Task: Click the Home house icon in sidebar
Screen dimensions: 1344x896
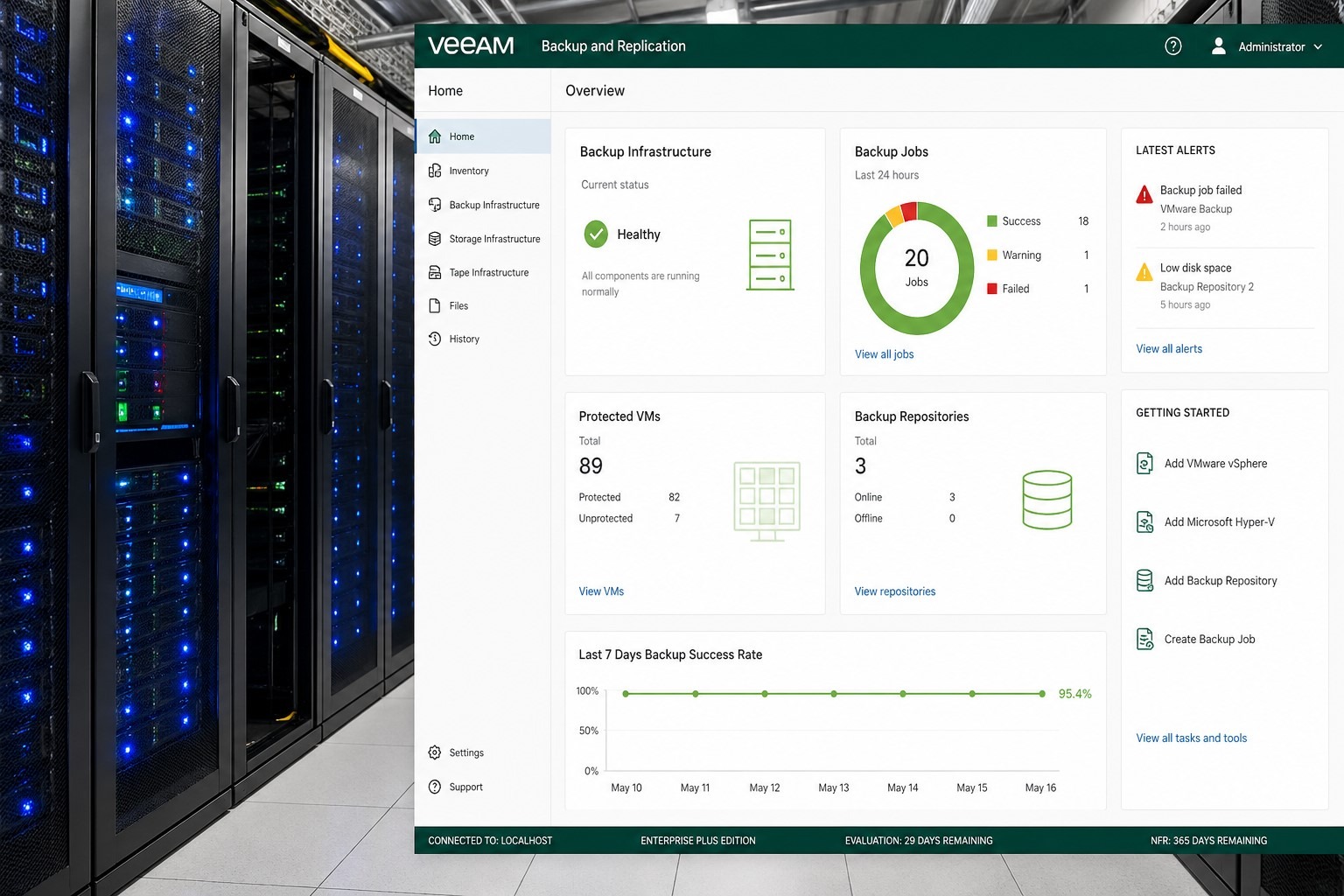Action: point(435,136)
